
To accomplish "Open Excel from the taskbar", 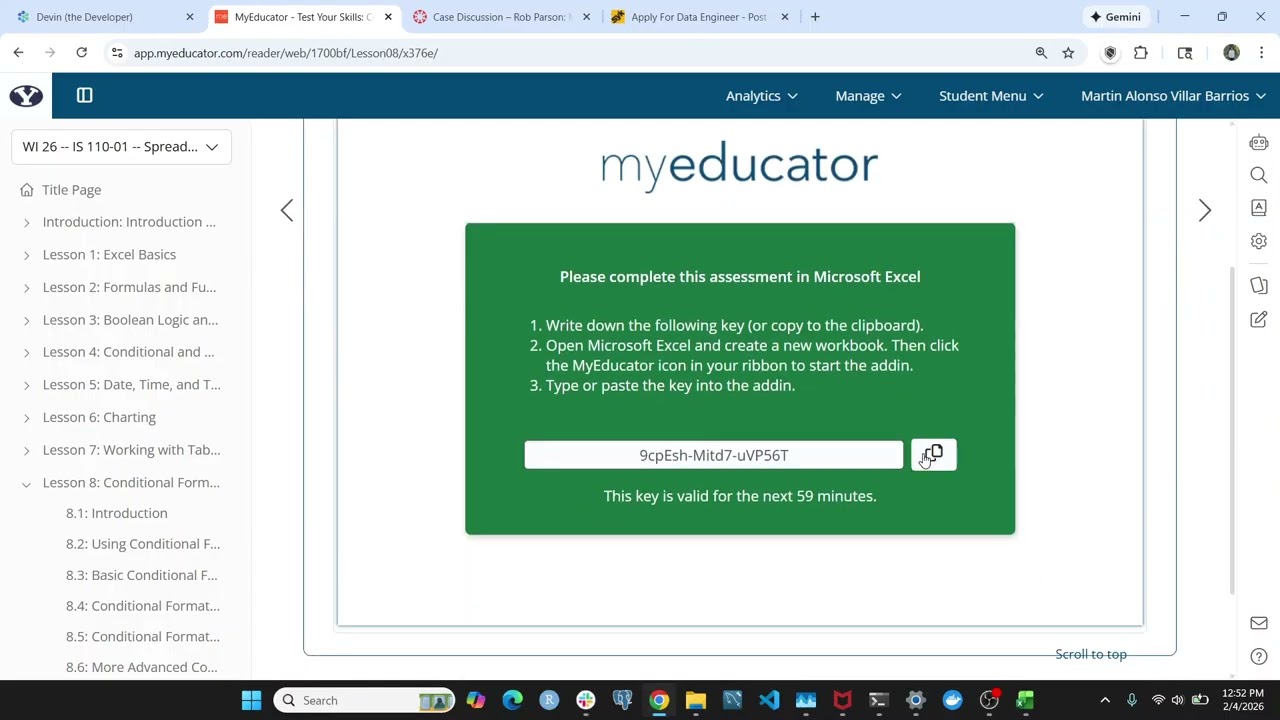I will pos(1025,700).
